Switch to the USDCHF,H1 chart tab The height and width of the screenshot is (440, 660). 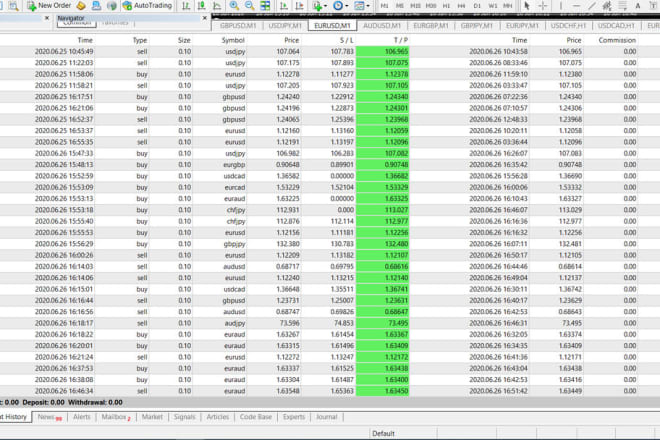(x=568, y=26)
